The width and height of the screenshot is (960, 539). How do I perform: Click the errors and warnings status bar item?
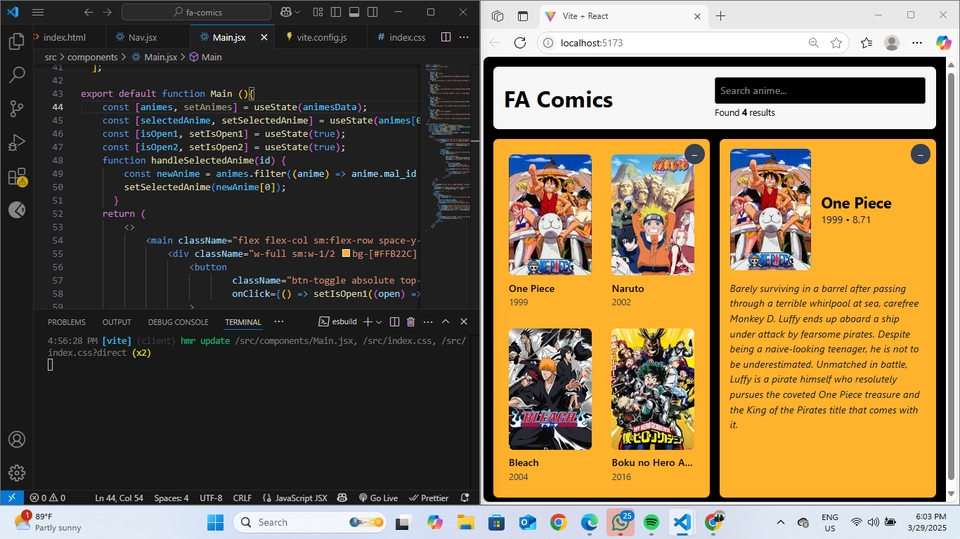[48, 498]
